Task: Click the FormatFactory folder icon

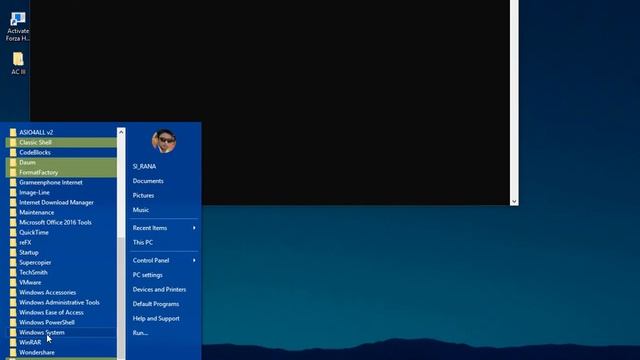Action: (x=13, y=172)
